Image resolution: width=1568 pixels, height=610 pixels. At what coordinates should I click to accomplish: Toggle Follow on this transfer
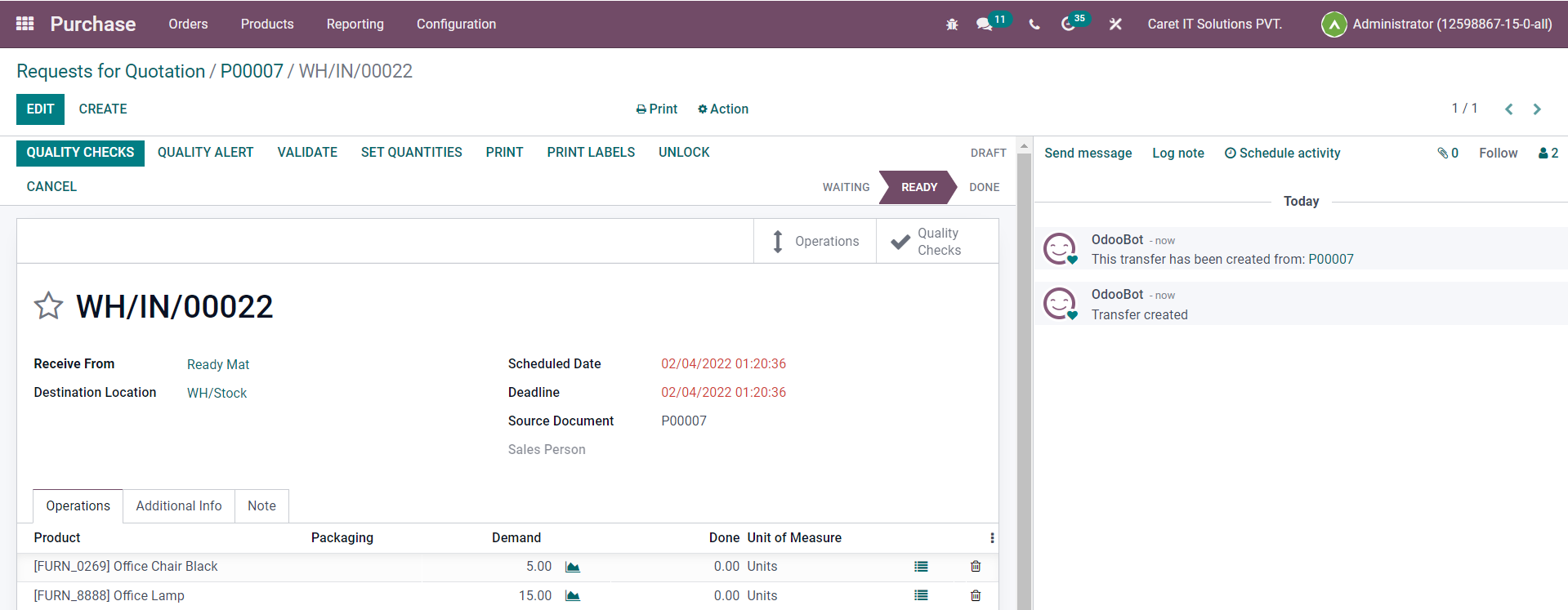click(1498, 153)
